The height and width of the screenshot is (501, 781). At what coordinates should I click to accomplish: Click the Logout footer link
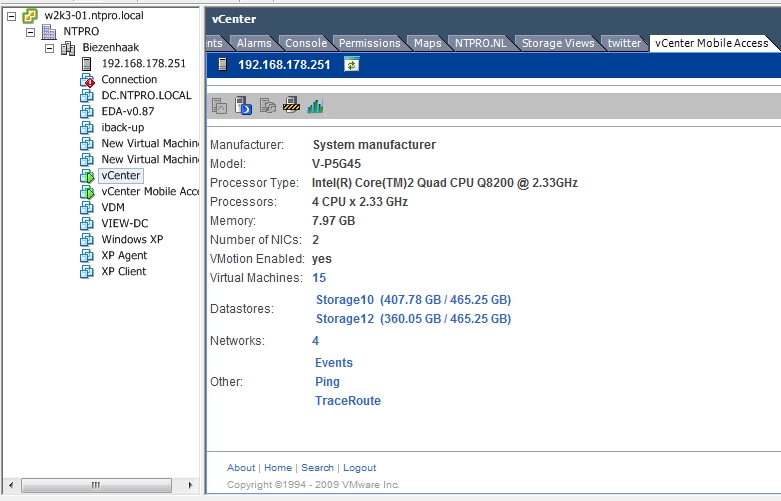(360, 468)
